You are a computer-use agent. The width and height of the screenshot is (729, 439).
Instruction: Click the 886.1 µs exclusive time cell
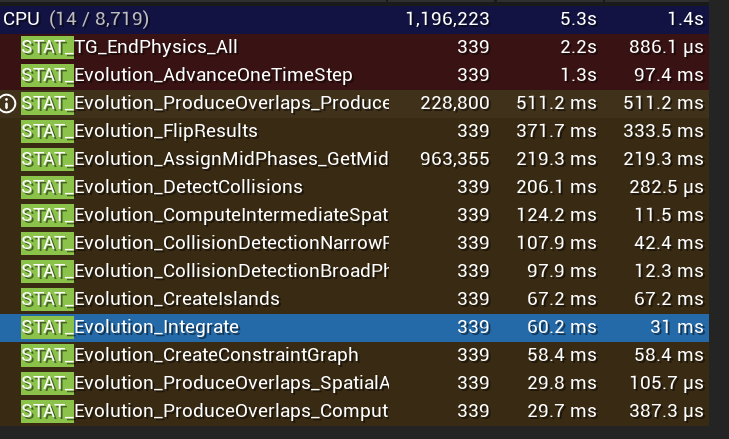pos(666,47)
